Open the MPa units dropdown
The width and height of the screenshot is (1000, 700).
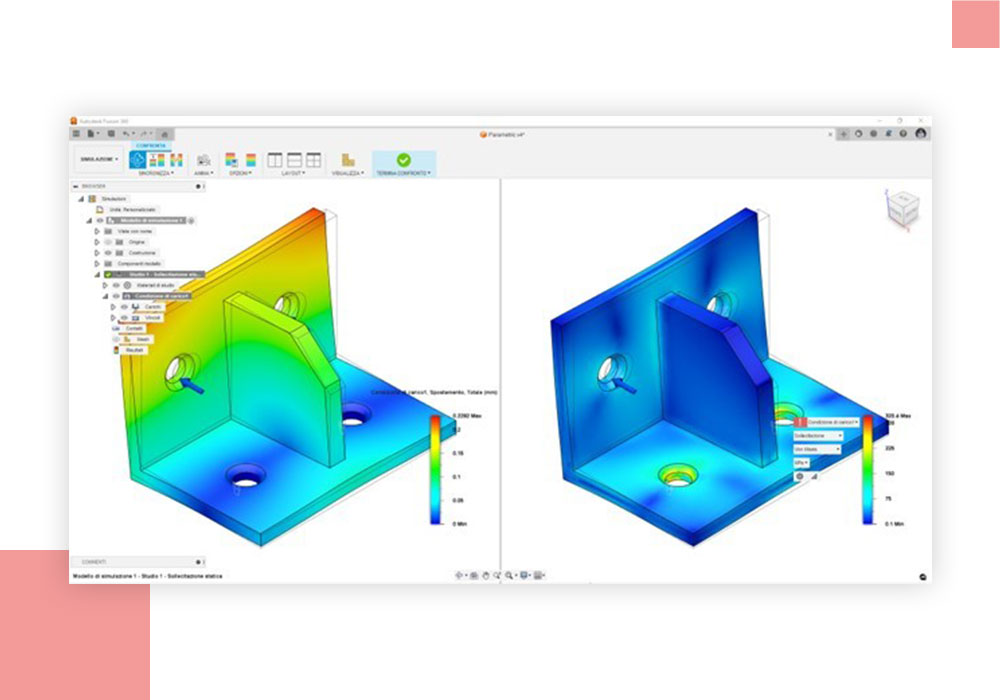[x=801, y=462]
